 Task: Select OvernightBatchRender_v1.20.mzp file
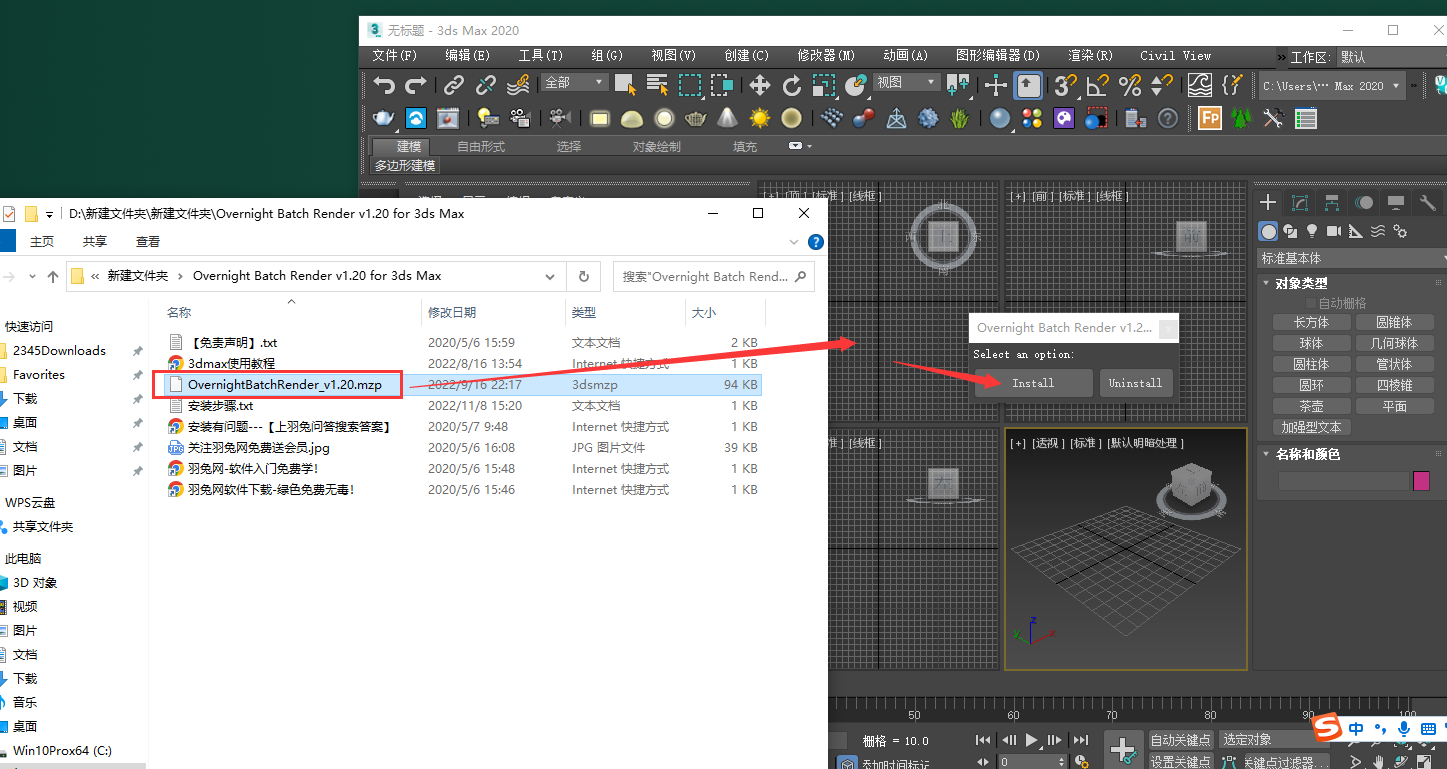tap(284, 384)
